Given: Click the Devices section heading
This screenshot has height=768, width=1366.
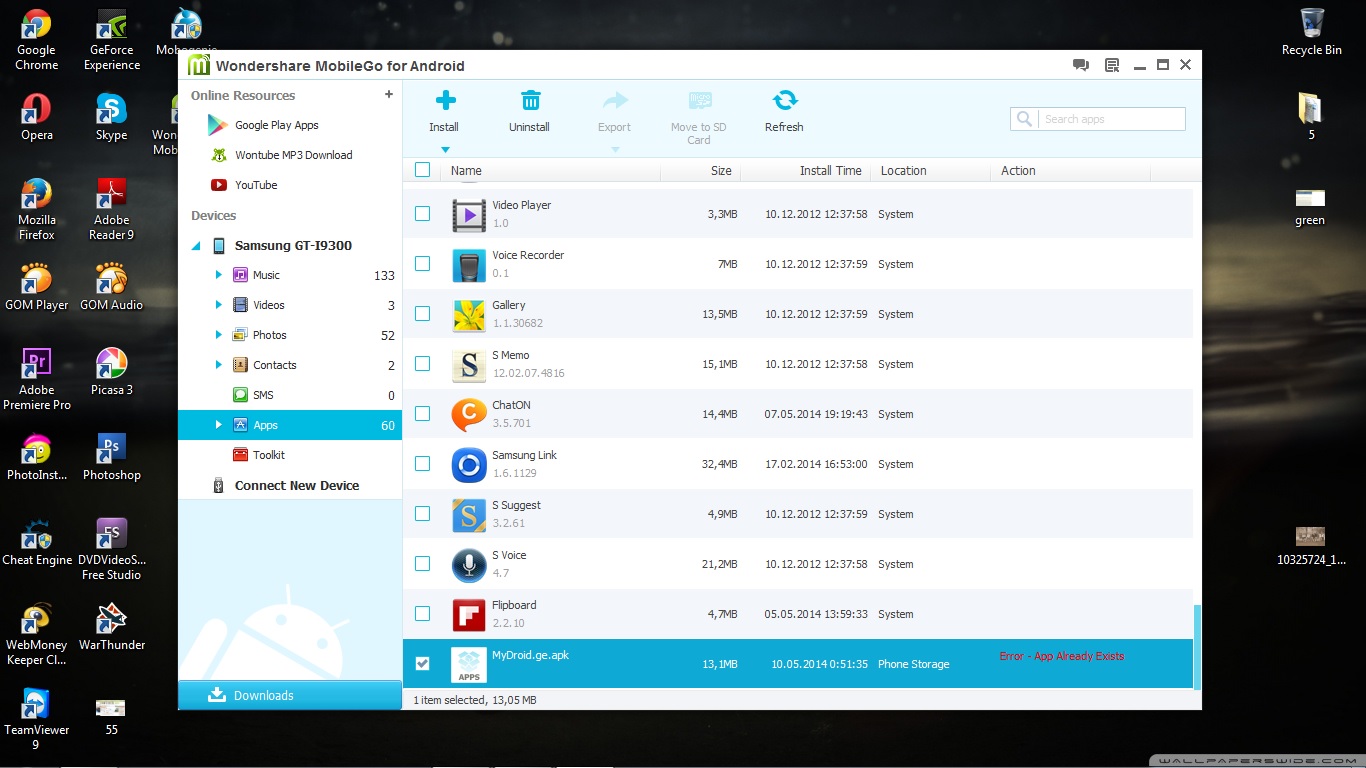Looking at the screenshot, I should (214, 215).
